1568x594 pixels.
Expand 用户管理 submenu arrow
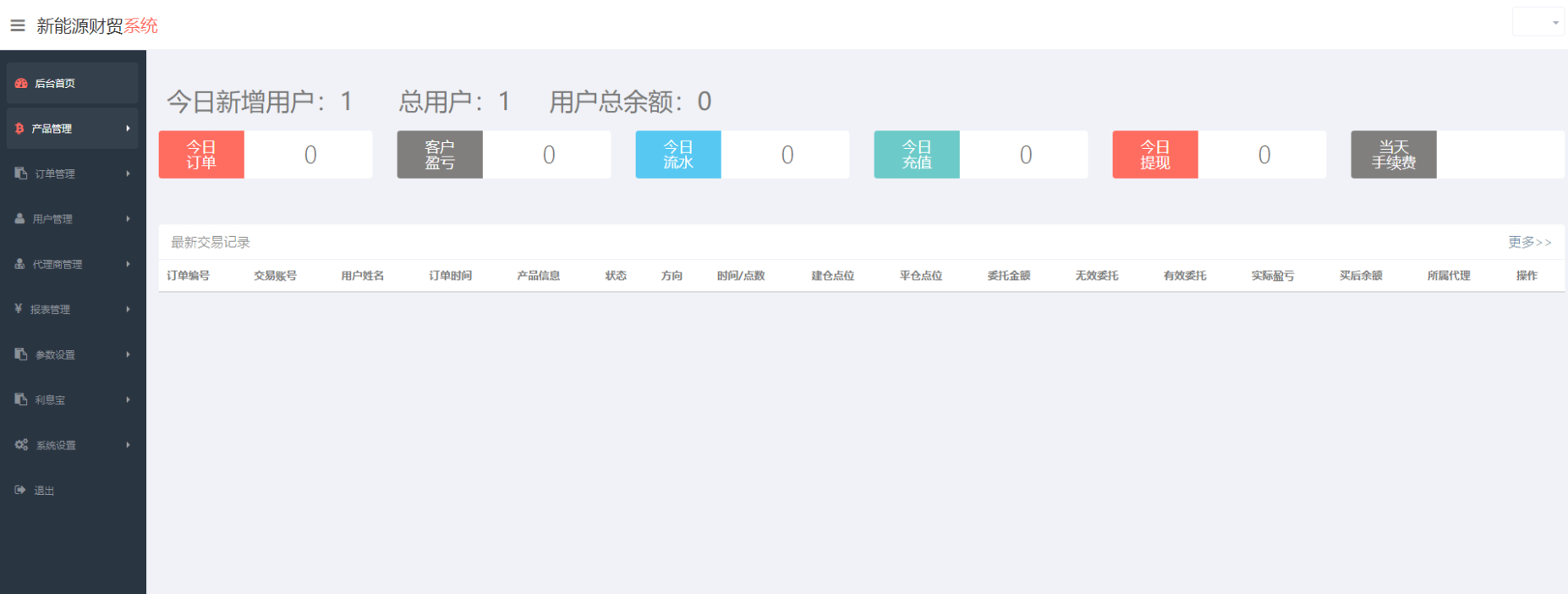128,218
